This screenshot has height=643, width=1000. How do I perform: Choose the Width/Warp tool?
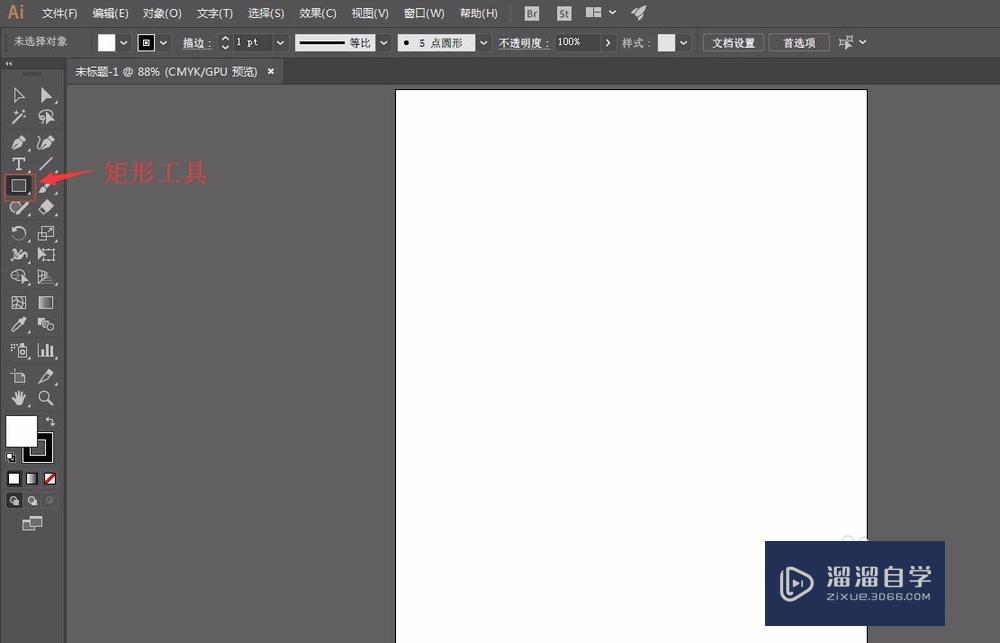coord(18,255)
